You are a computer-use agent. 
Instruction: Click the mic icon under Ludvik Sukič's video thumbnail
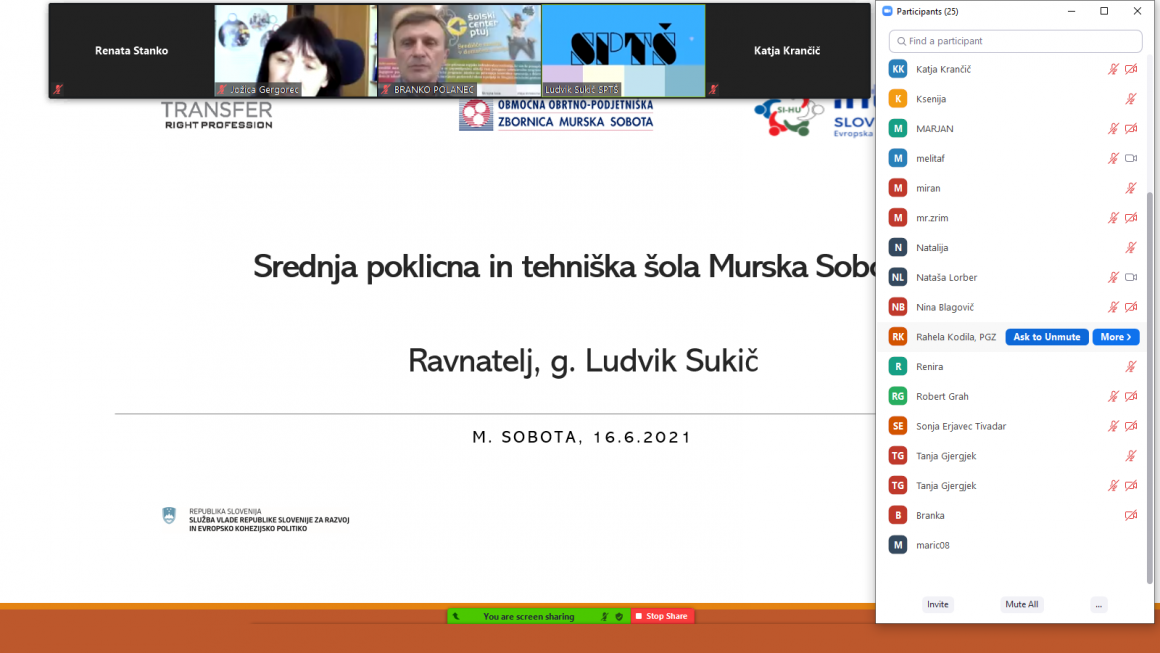pyautogui.click(x=547, y=90)
